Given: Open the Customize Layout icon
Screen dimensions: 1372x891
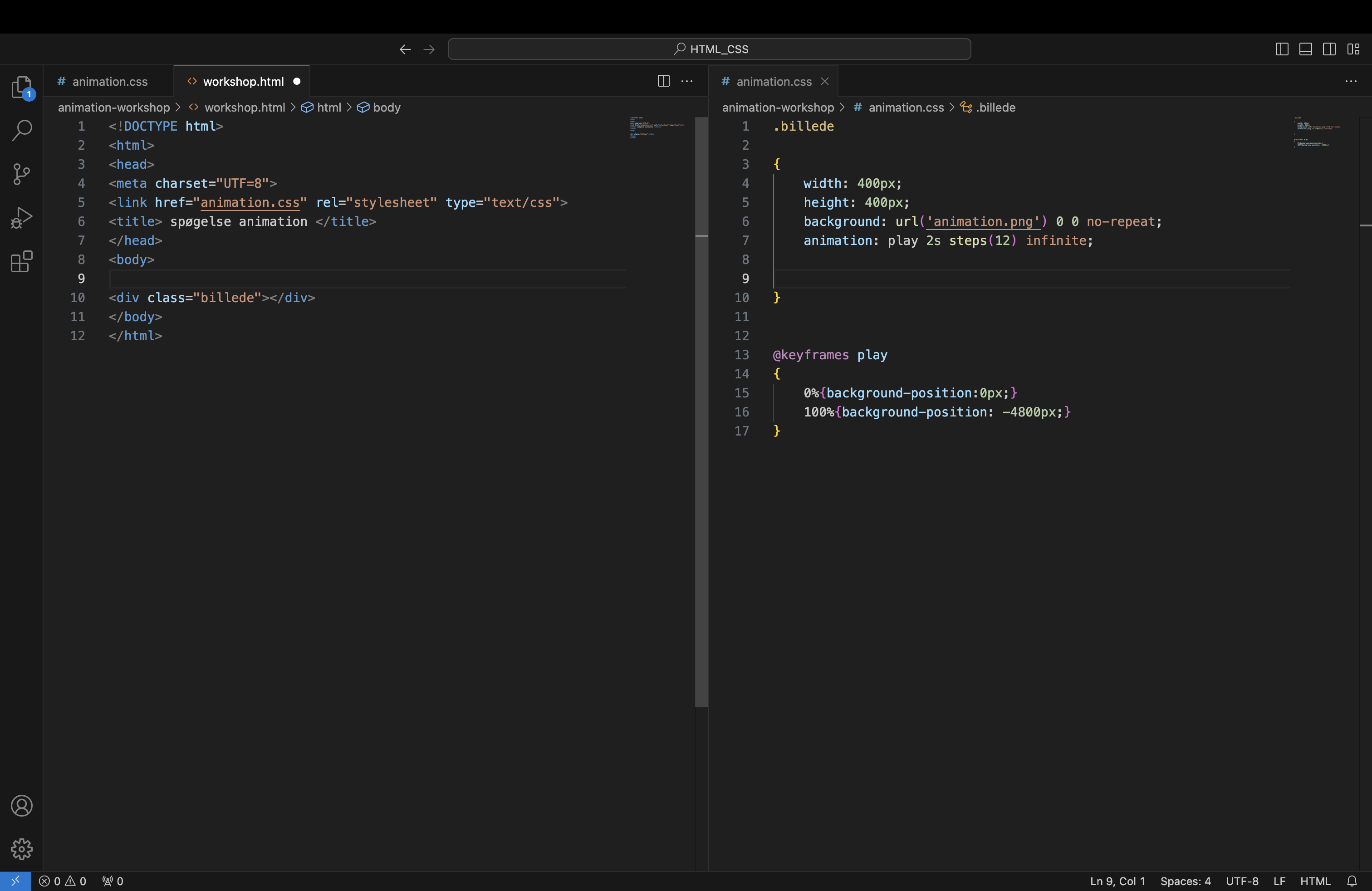Looking at the screenshot, I should coord(1353,49).
